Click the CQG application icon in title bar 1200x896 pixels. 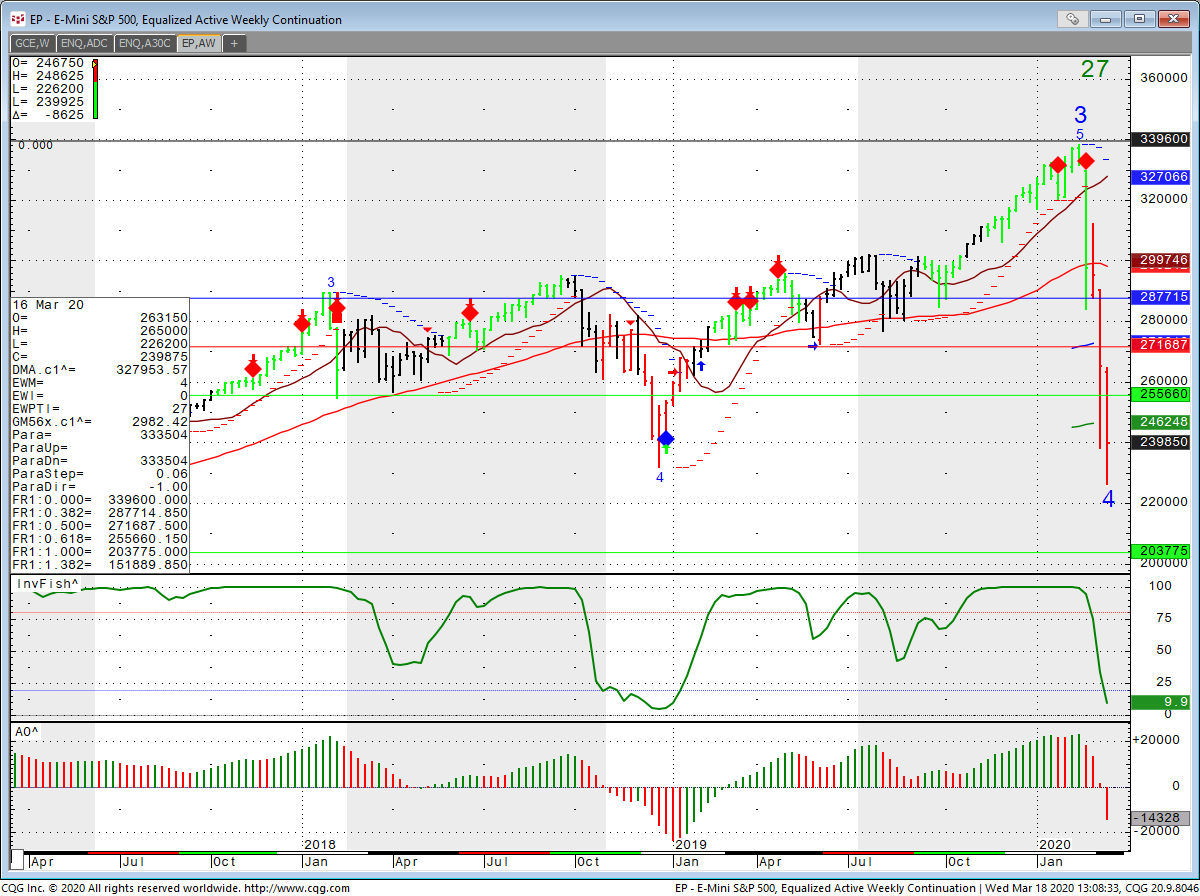pos(18,19)
